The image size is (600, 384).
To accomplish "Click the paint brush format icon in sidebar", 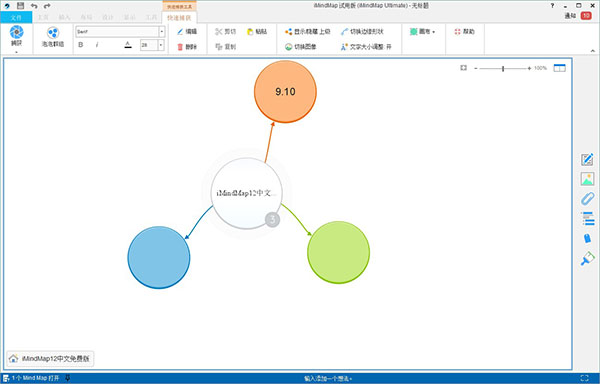I will [x=587, y=259].
